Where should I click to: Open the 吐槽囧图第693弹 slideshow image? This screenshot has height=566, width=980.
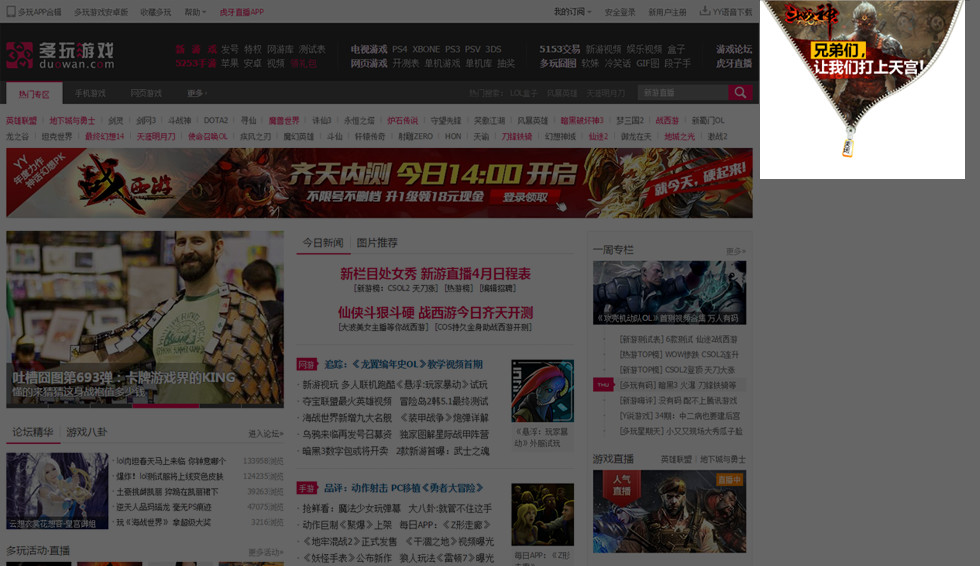coord(145,319)
